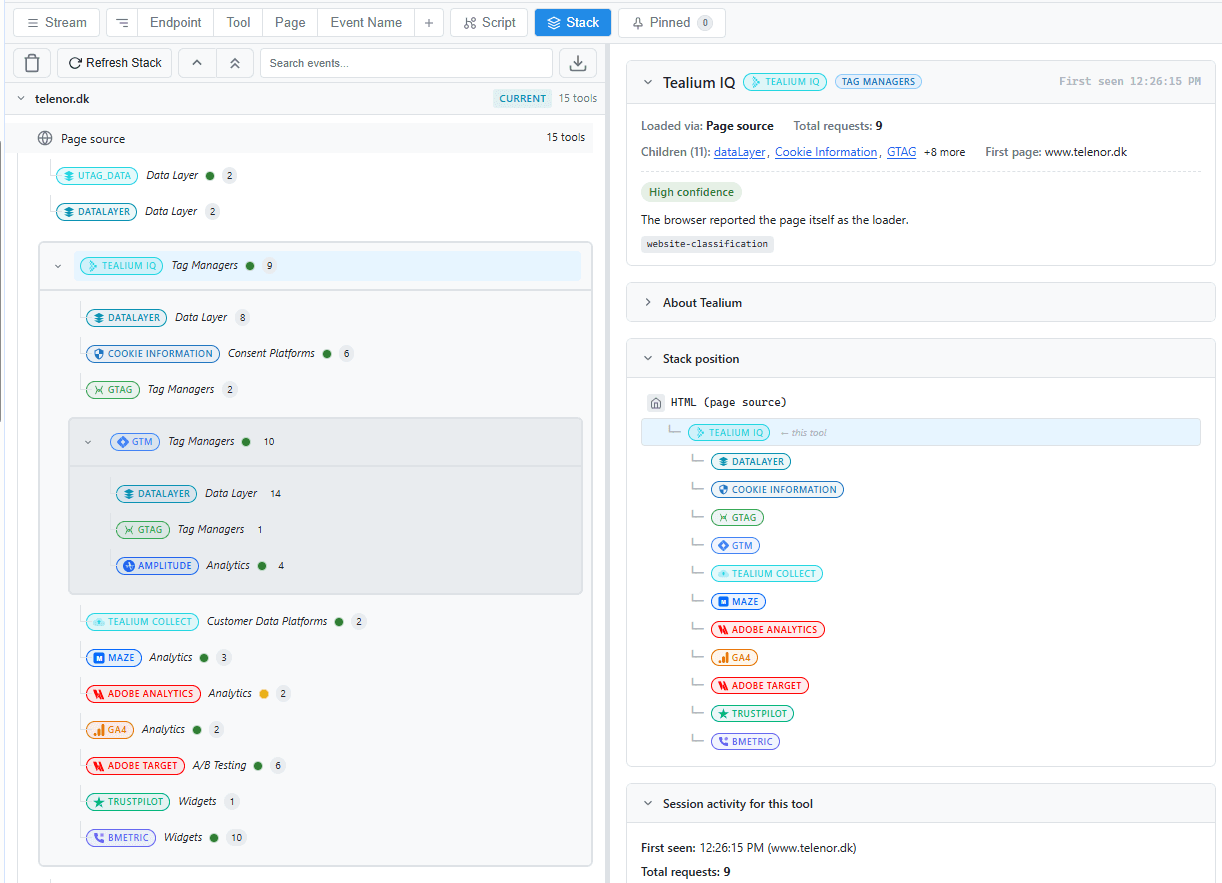This screenshot has height=883, width=1222.
Task: Click '15 tools' on the Page source row
Action: [566, 138]
